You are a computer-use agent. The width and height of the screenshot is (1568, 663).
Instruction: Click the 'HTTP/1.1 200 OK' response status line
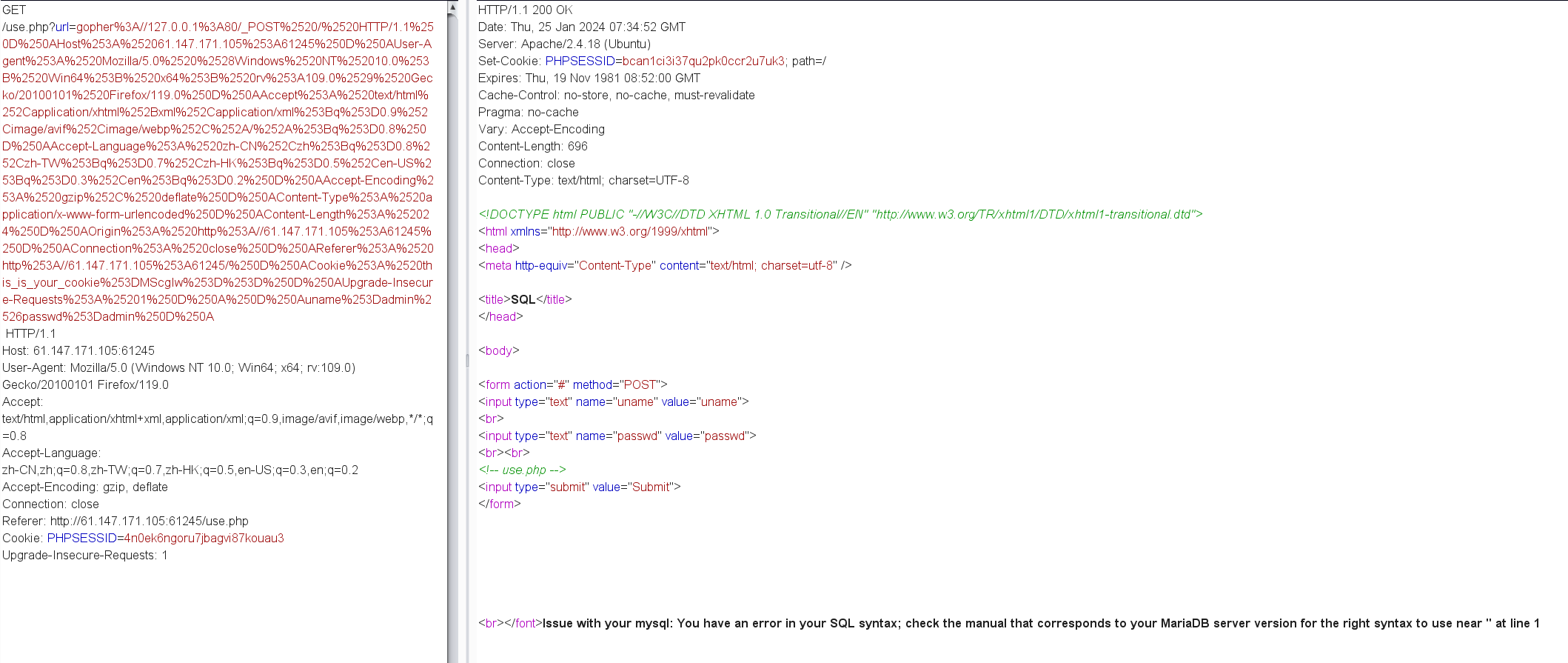525,10
